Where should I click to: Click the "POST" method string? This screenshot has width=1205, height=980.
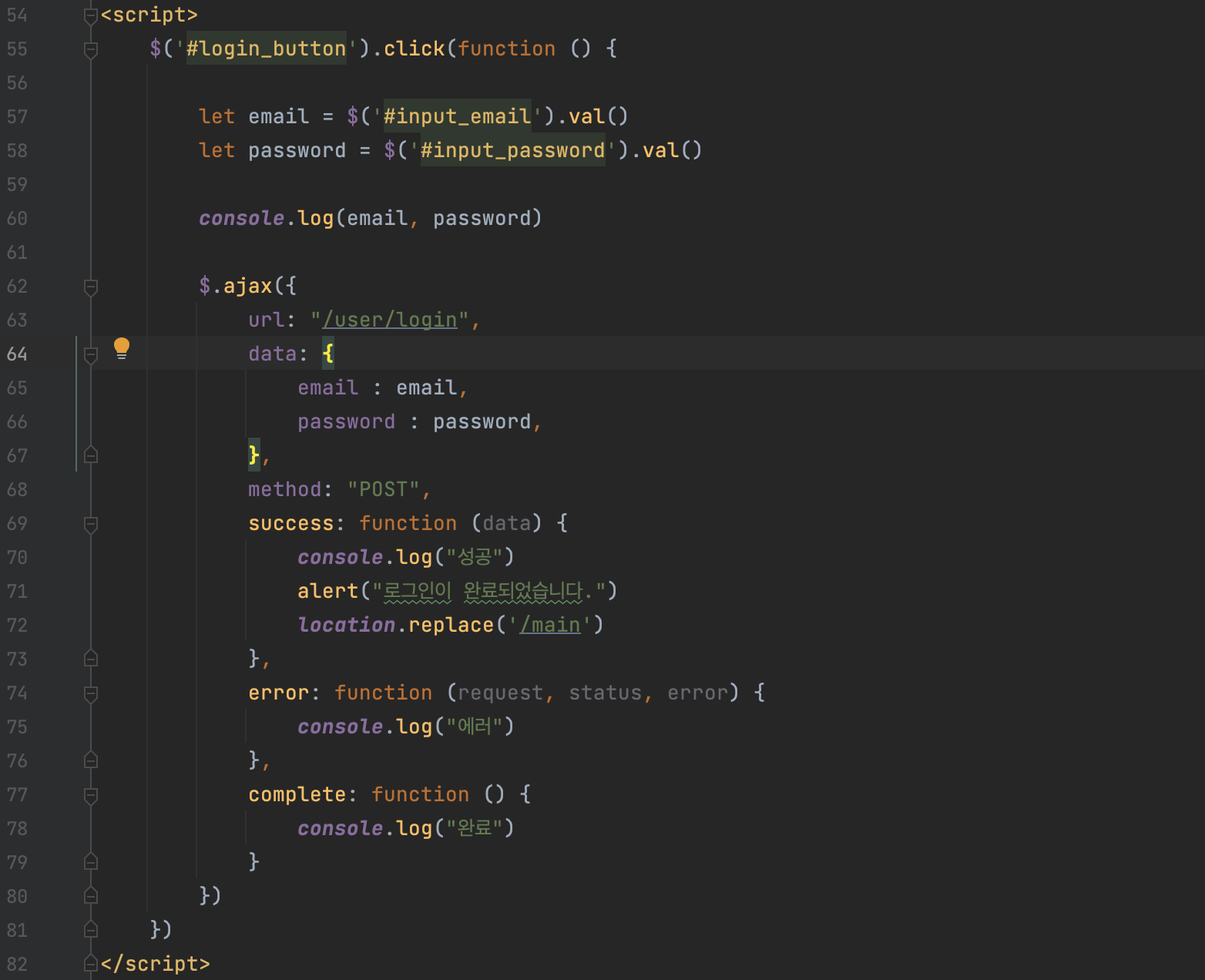[x=383, y=489]
